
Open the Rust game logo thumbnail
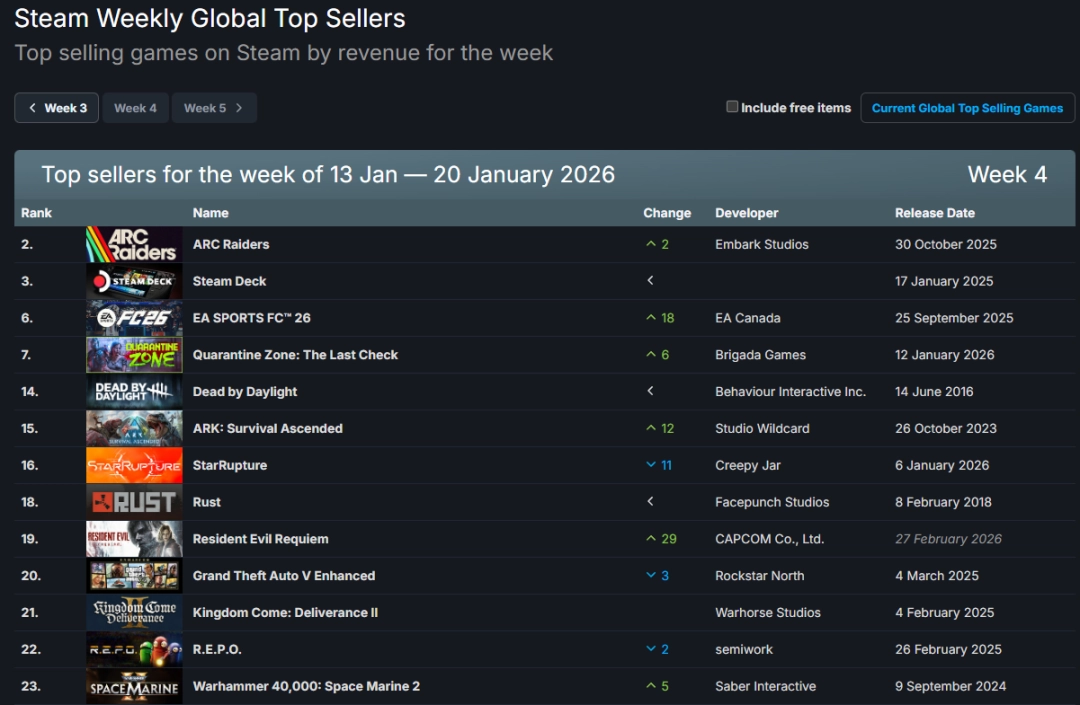[x=134, y=502]
